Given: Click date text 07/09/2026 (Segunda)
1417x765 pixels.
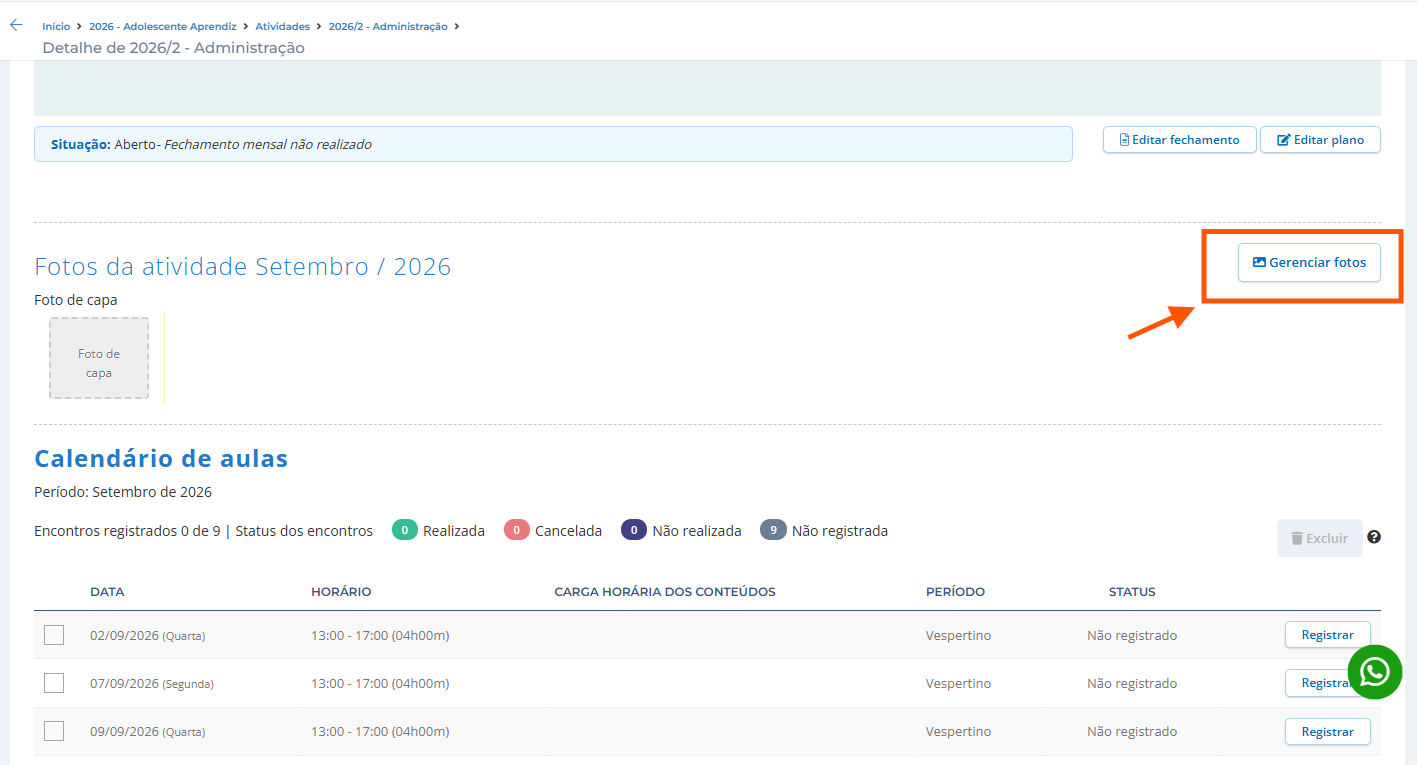Looking at the screenshot, I should [x=152, y=684].
